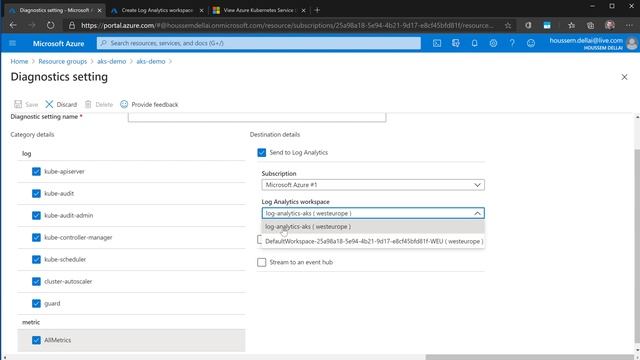Click the horizontal scrollbar thumb

click(529, 357)
